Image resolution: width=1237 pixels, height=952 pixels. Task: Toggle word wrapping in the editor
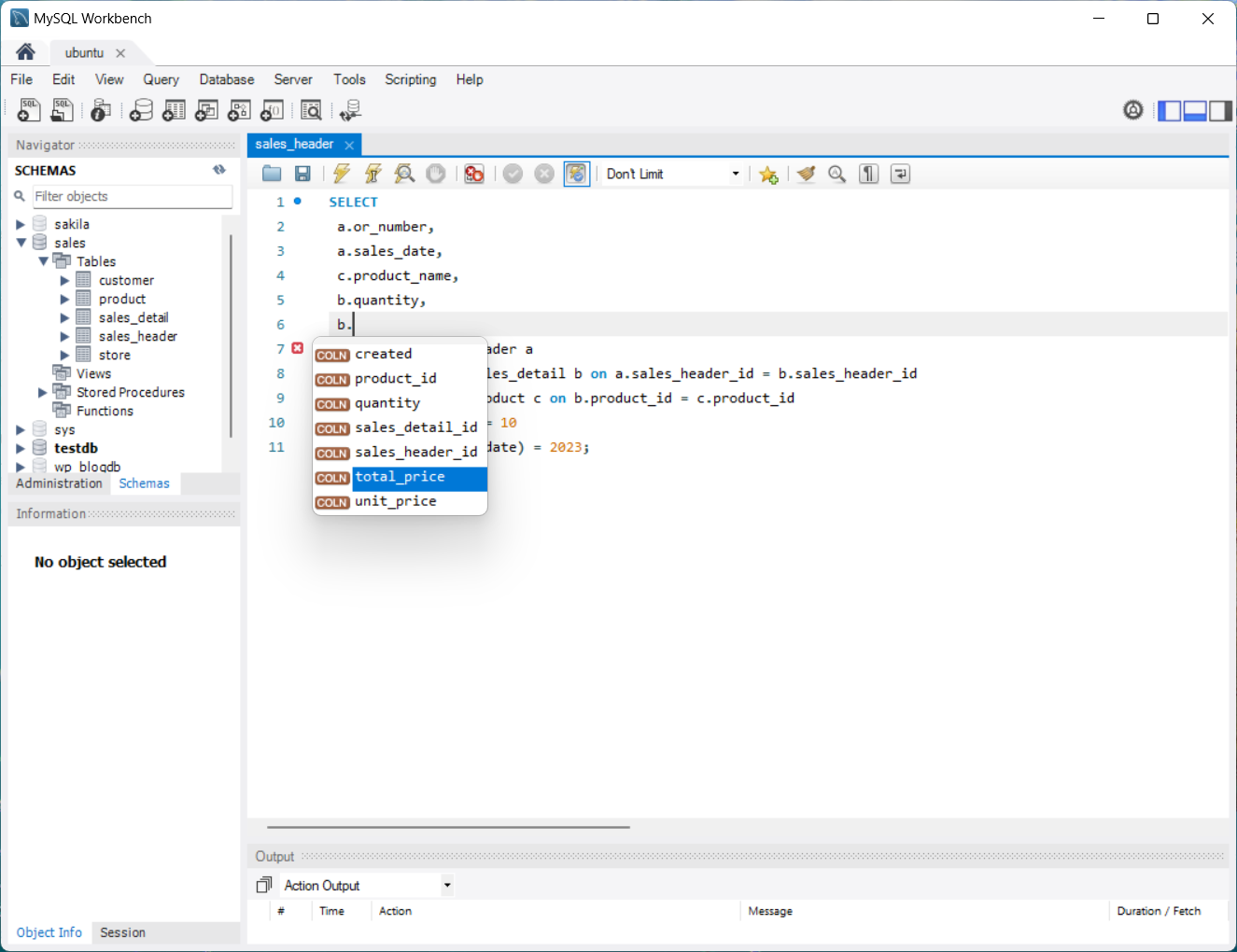pos(900,174)
